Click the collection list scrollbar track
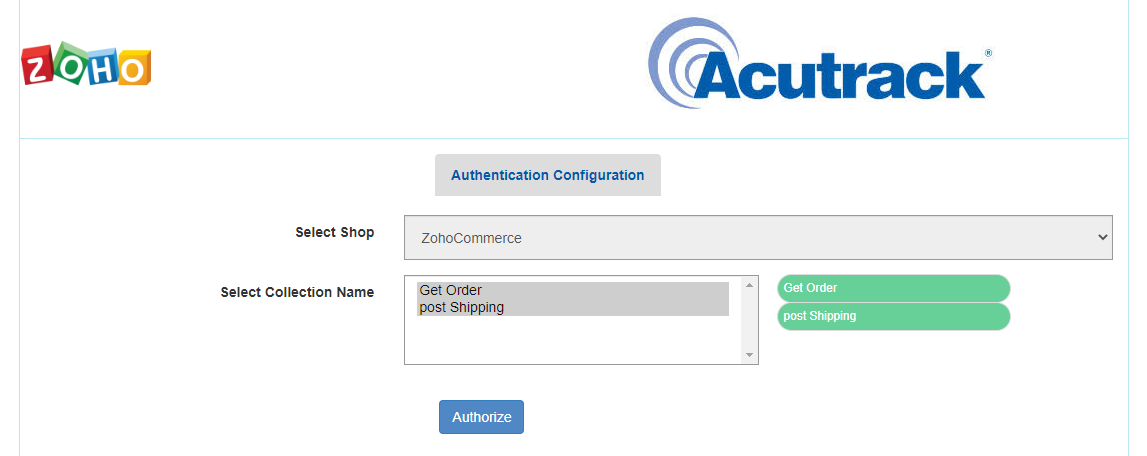This screenshot has height=456, width=1147. [749, 320]
